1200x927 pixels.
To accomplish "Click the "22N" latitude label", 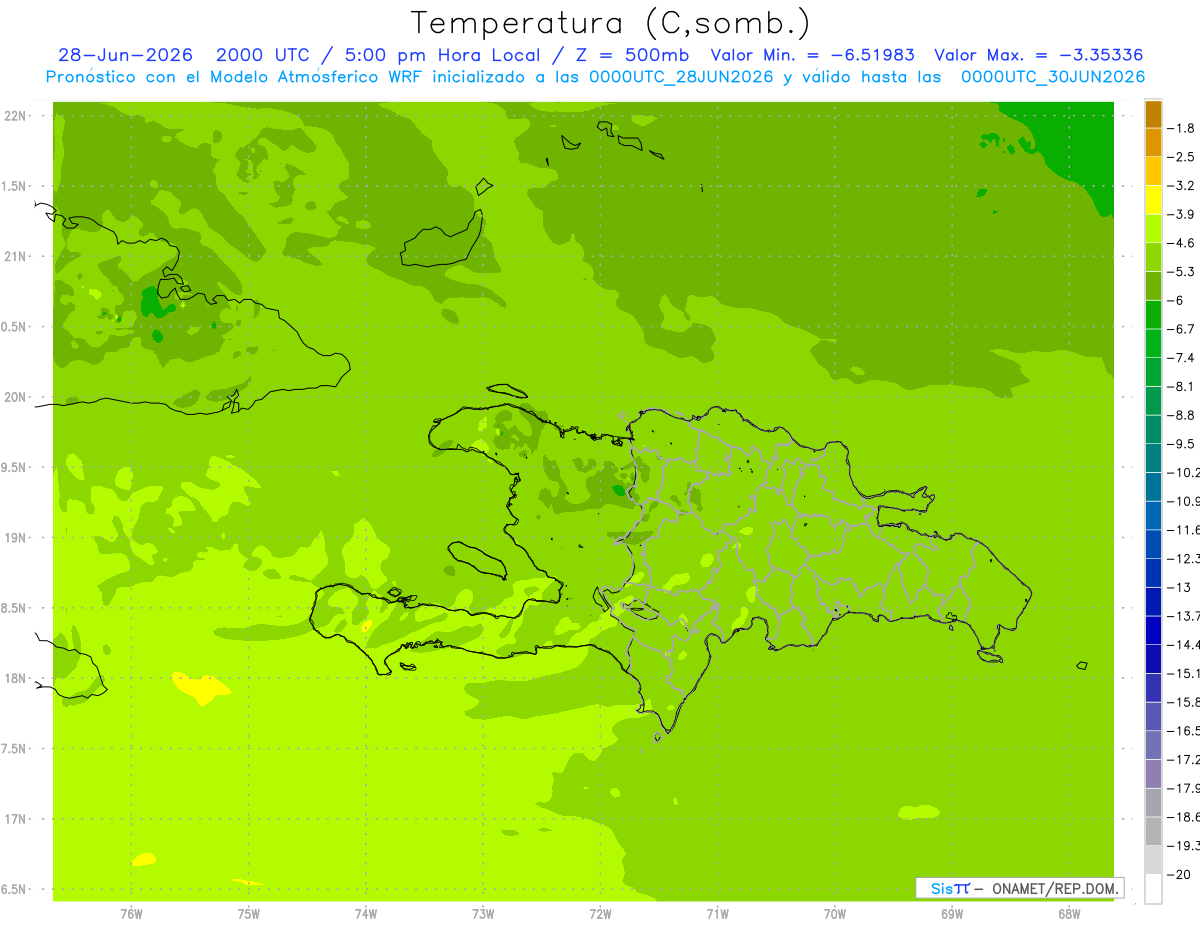I will click(17, 116).
